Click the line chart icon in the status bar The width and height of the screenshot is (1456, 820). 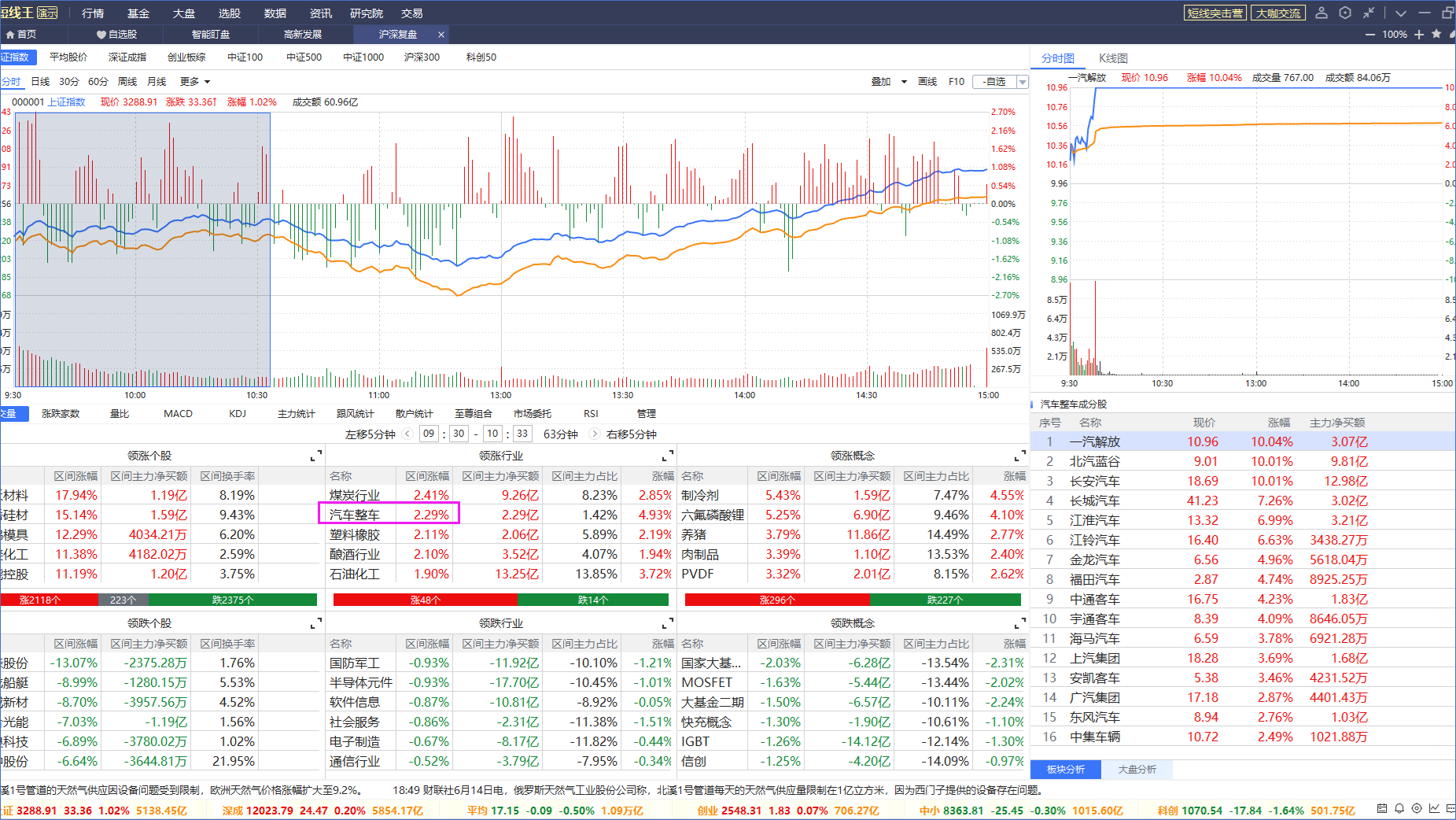point(1434,808)
